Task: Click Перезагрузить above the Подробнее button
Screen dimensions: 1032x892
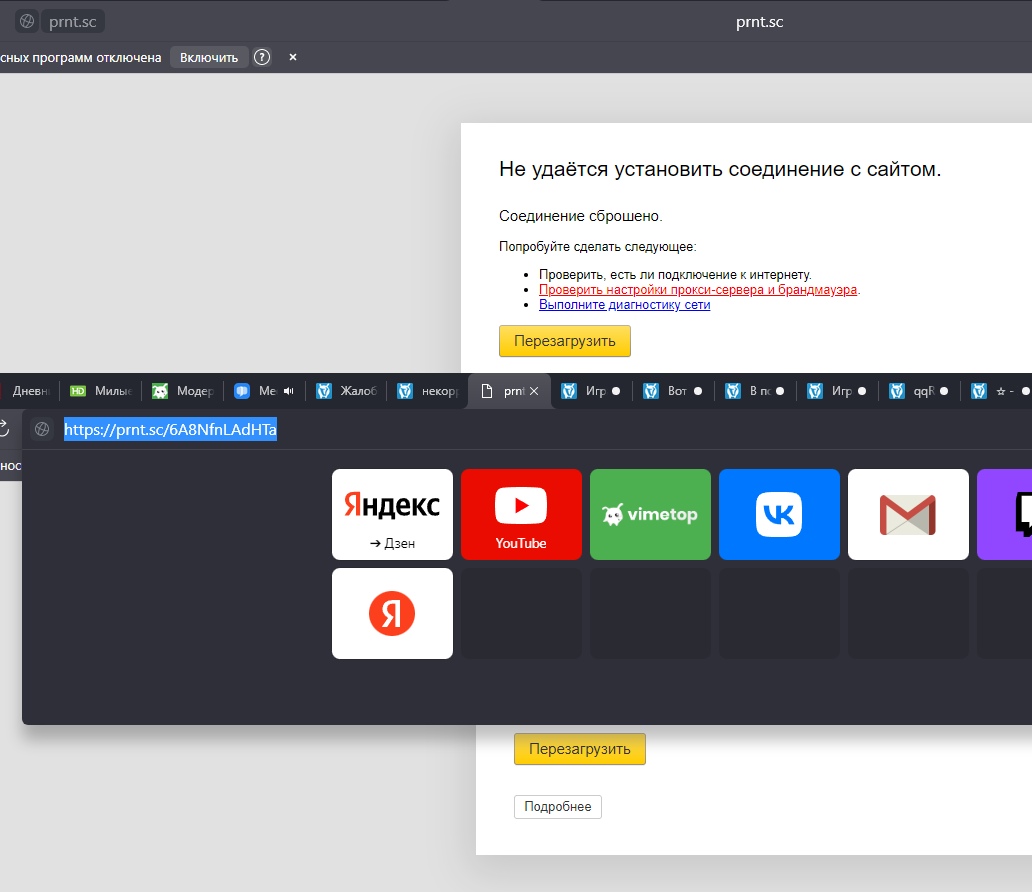Action: point(580,749)
